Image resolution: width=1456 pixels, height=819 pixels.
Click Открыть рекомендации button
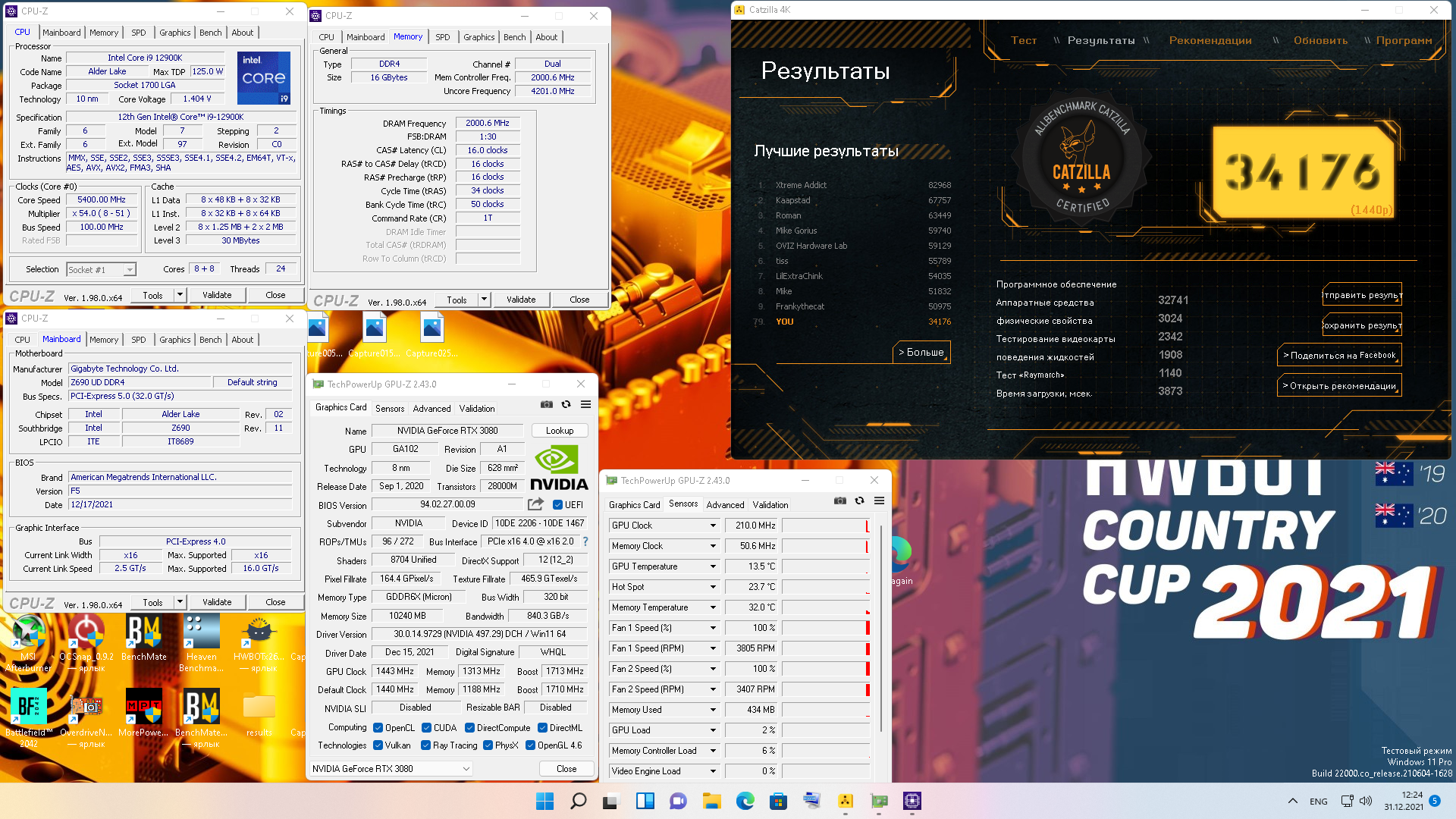[x=1339, y=385]
